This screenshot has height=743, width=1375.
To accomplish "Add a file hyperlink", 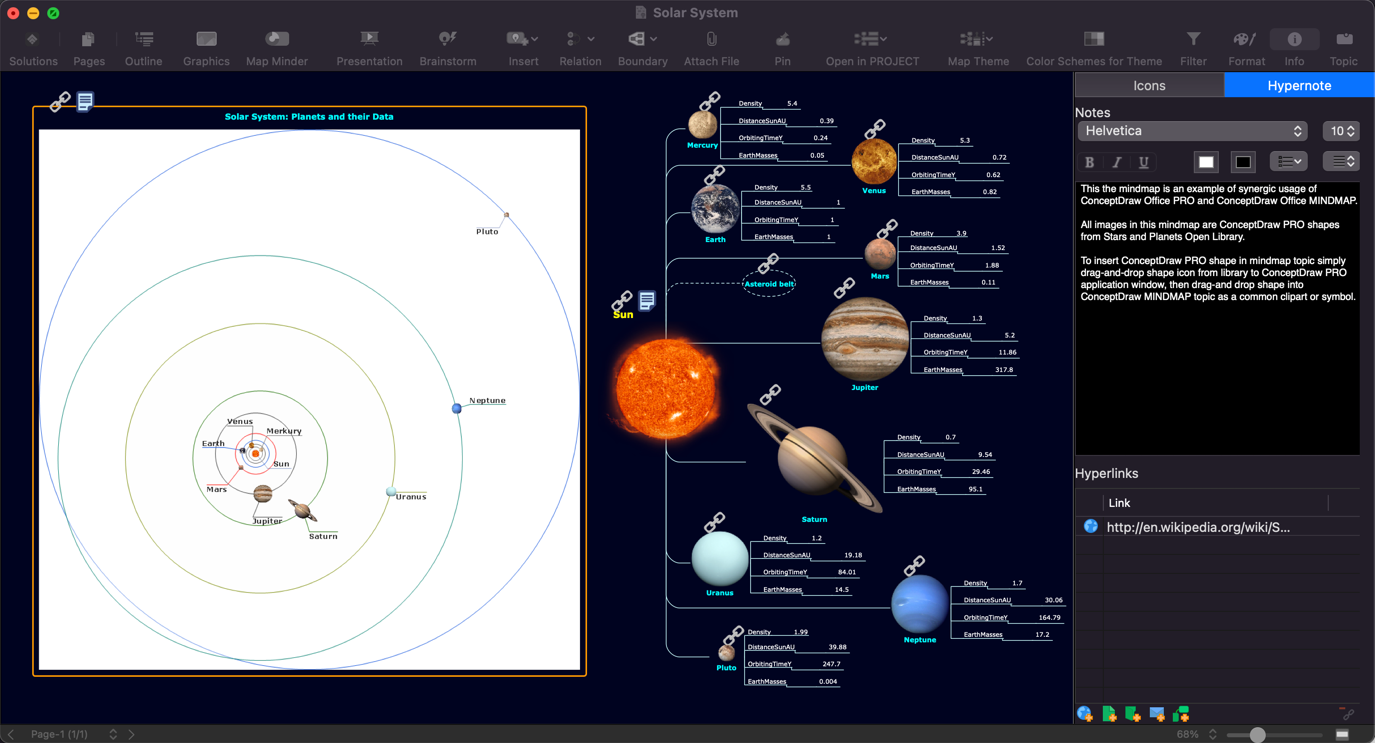I will (x=1109, y=714).
